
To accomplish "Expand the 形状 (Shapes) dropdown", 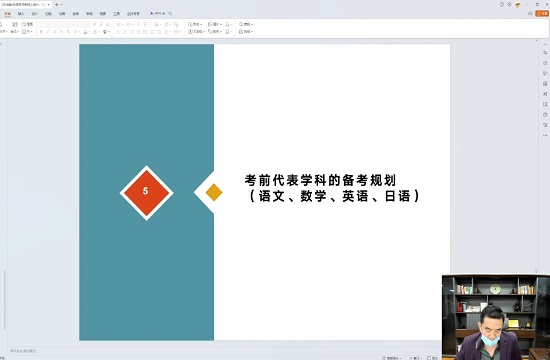I will [x=195, y=24].
